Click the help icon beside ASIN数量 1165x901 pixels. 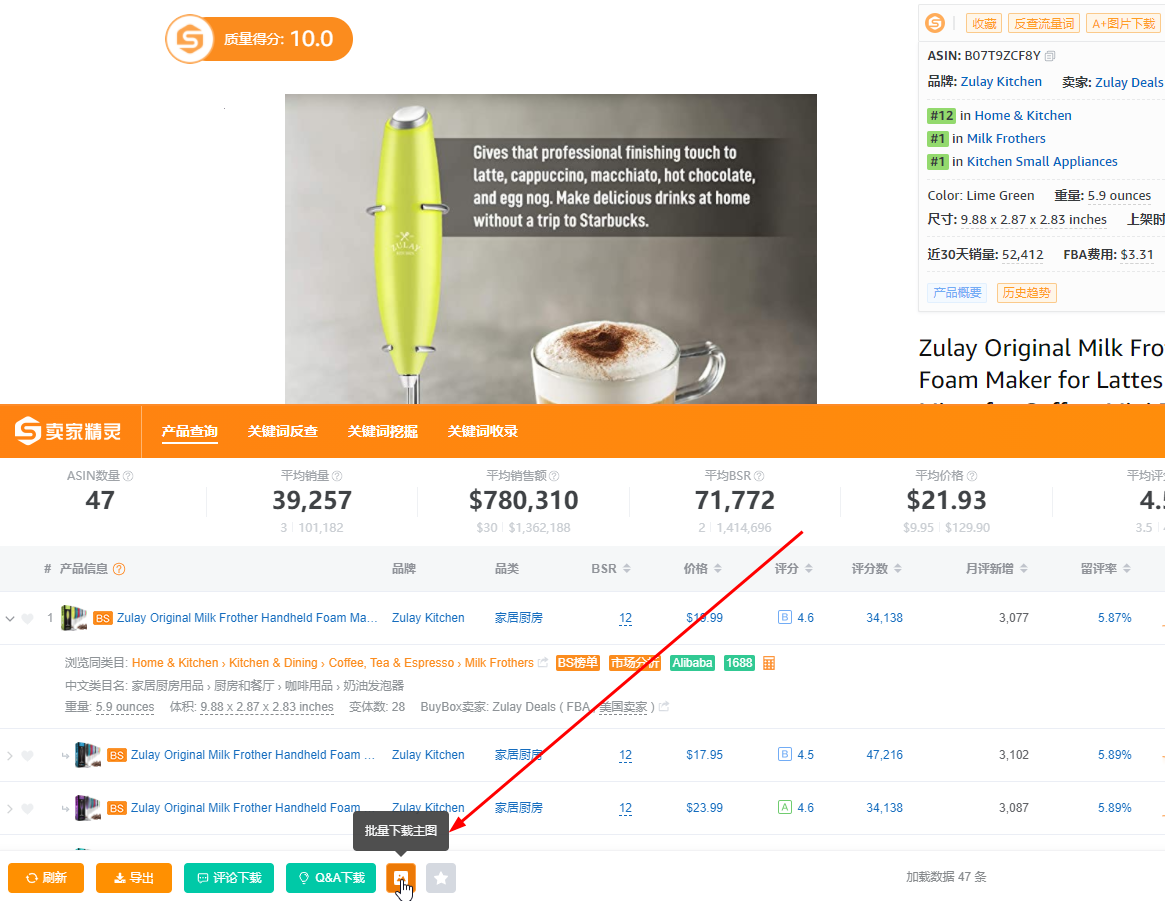coord(128,476)
